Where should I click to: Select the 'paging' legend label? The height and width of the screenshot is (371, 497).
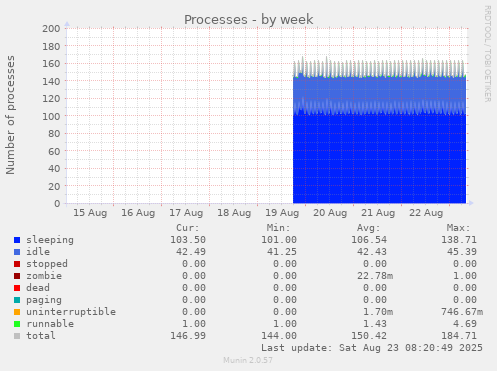44,300
